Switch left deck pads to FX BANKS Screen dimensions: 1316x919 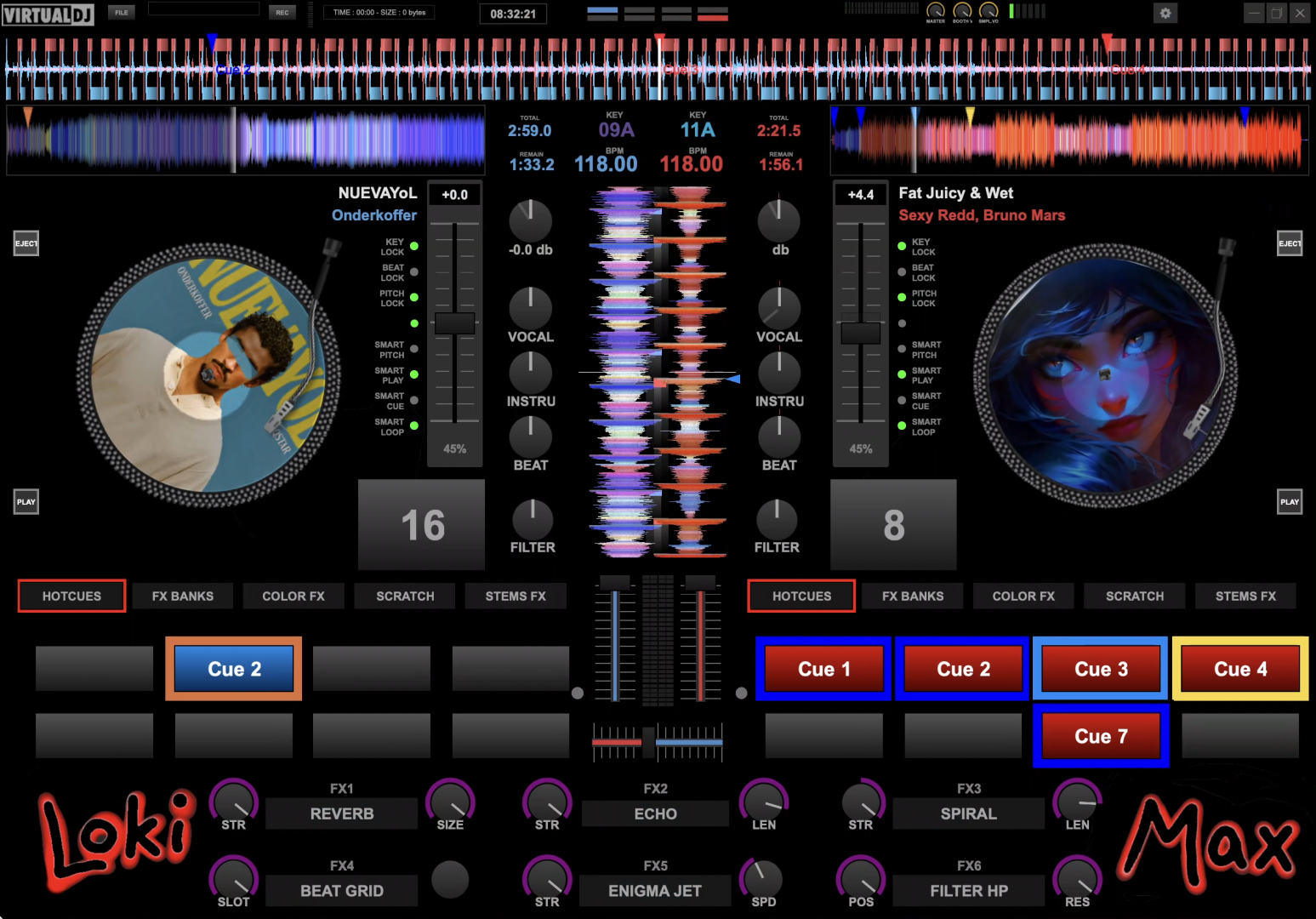(183, 596)
